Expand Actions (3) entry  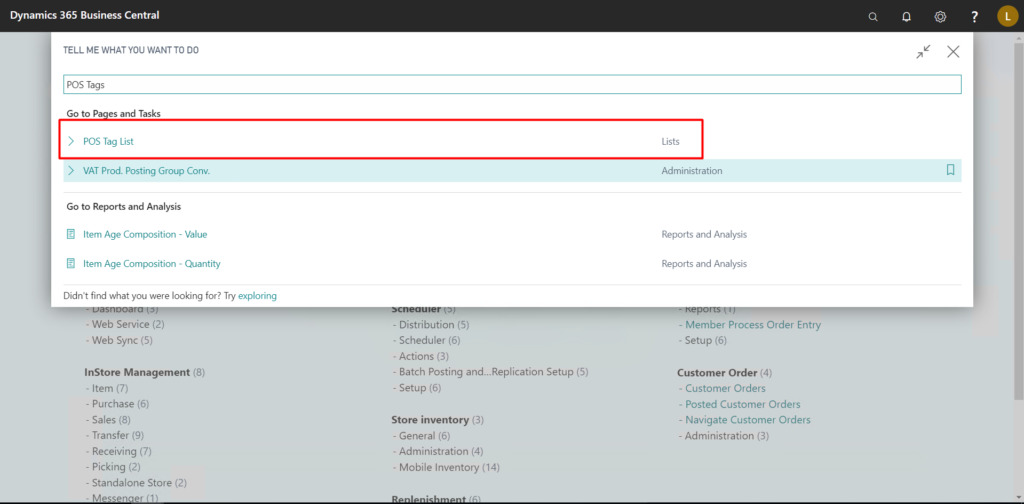pyautogui.click(x=424, y=356)
